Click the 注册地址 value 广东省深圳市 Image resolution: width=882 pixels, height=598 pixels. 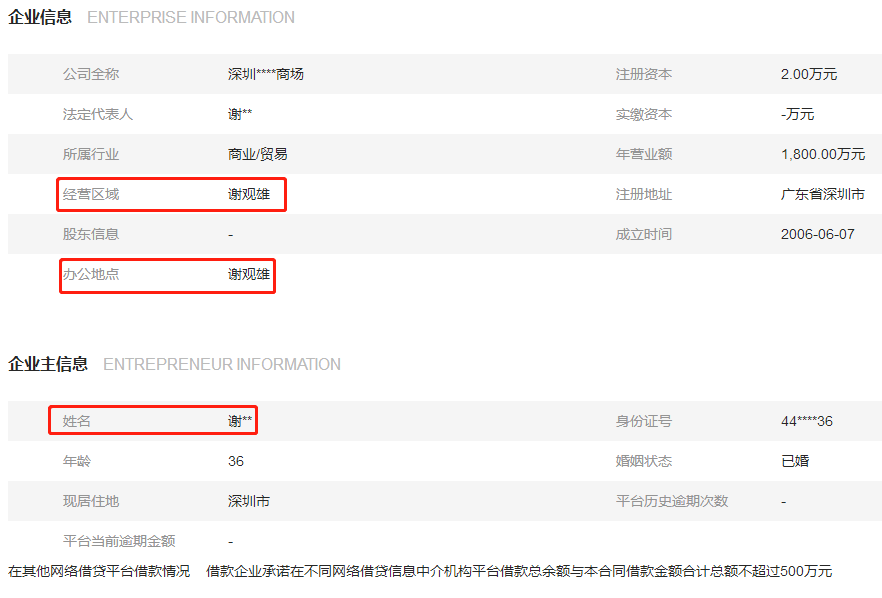coord(823,194)
